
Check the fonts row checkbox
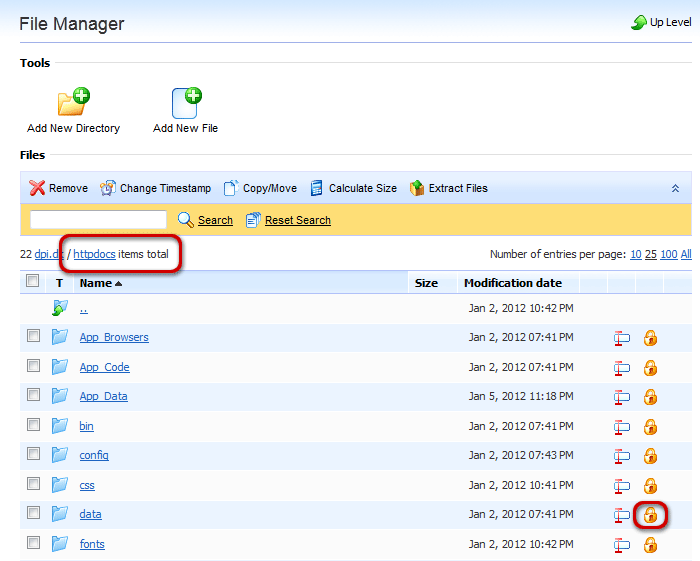click(x=33, y=543)
